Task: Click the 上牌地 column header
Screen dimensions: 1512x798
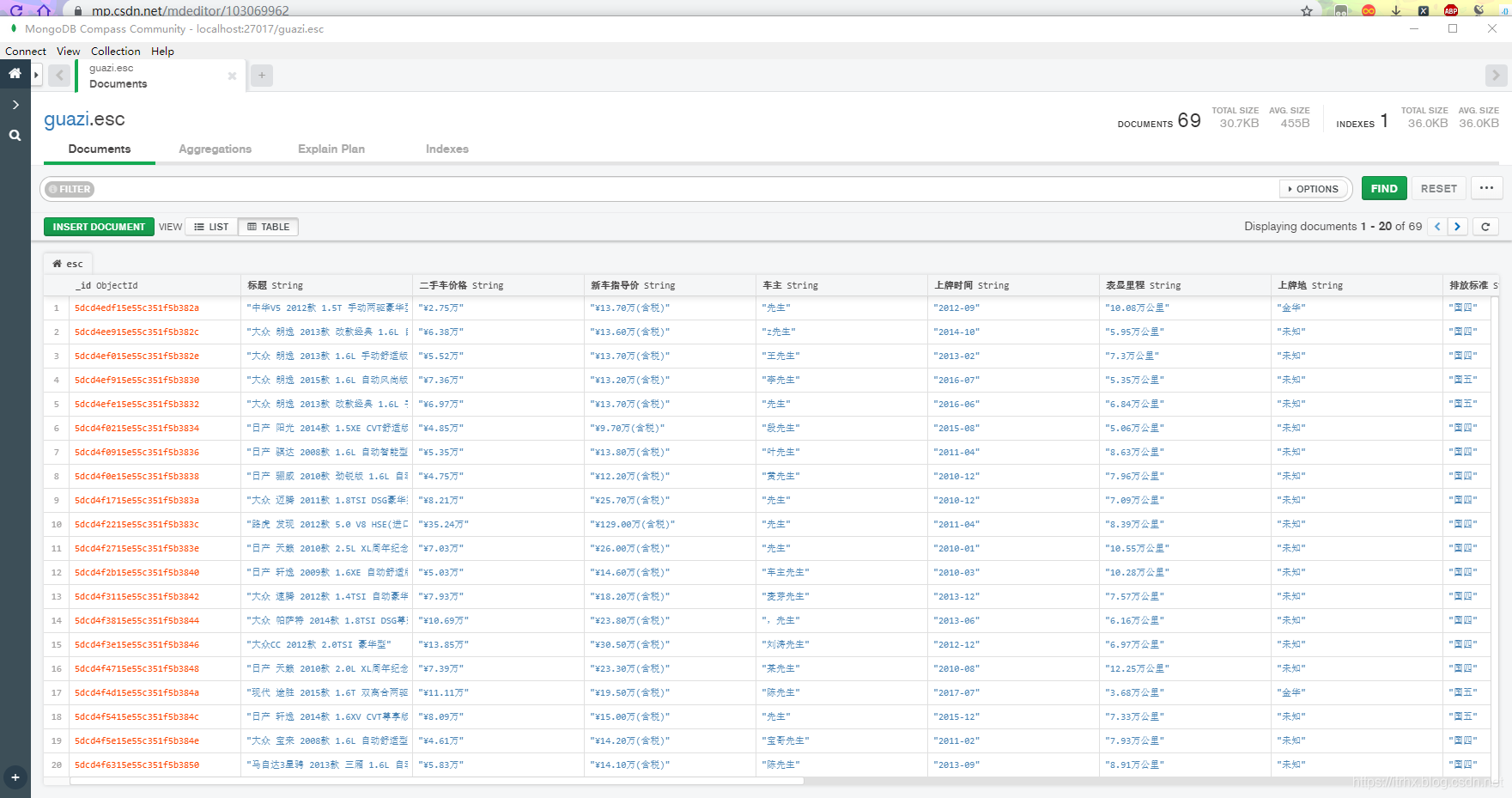Action: 1357,285
